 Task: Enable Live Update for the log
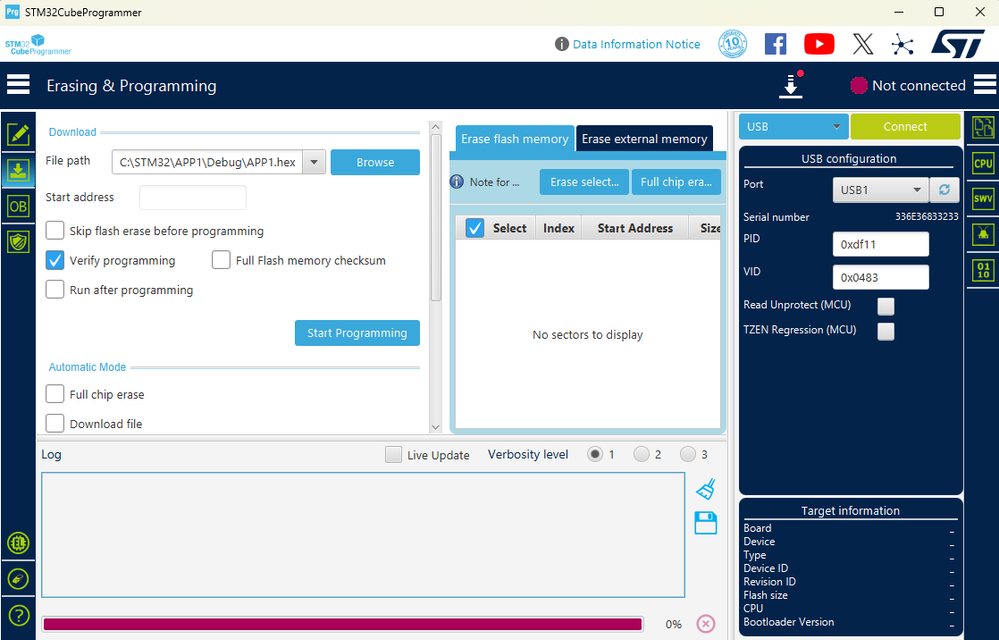coord(394,455)
